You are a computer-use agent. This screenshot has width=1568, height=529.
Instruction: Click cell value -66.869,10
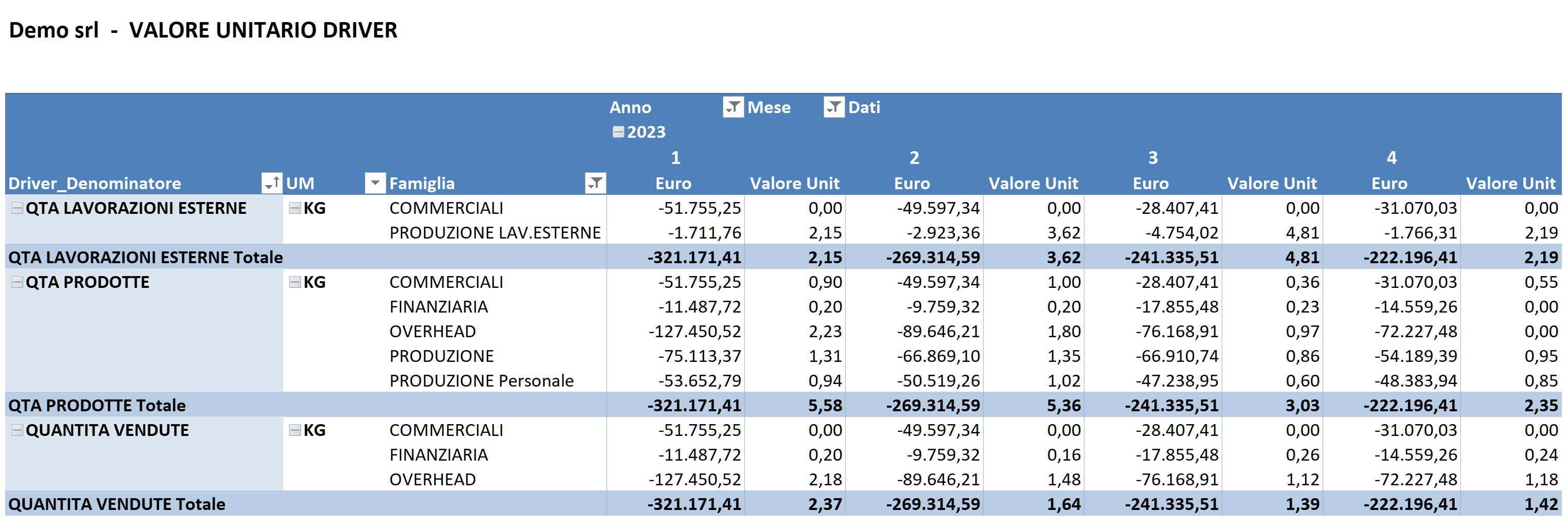[939, 356]
